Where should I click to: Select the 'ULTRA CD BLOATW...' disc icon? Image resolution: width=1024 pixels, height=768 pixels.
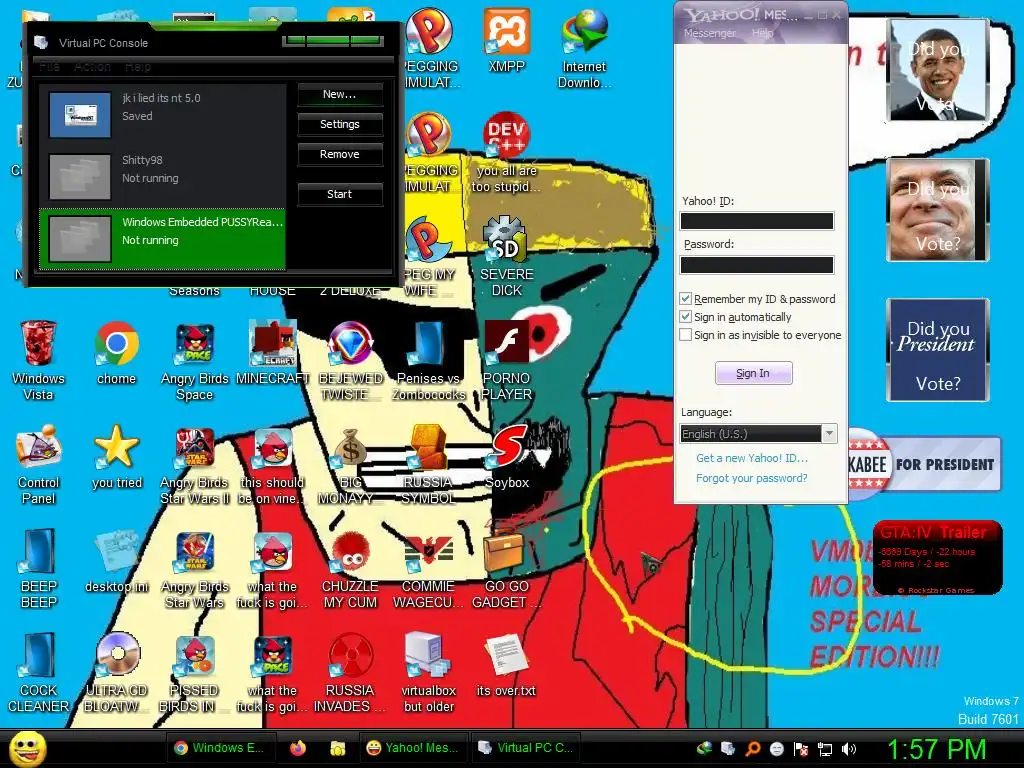pos(116,673)
